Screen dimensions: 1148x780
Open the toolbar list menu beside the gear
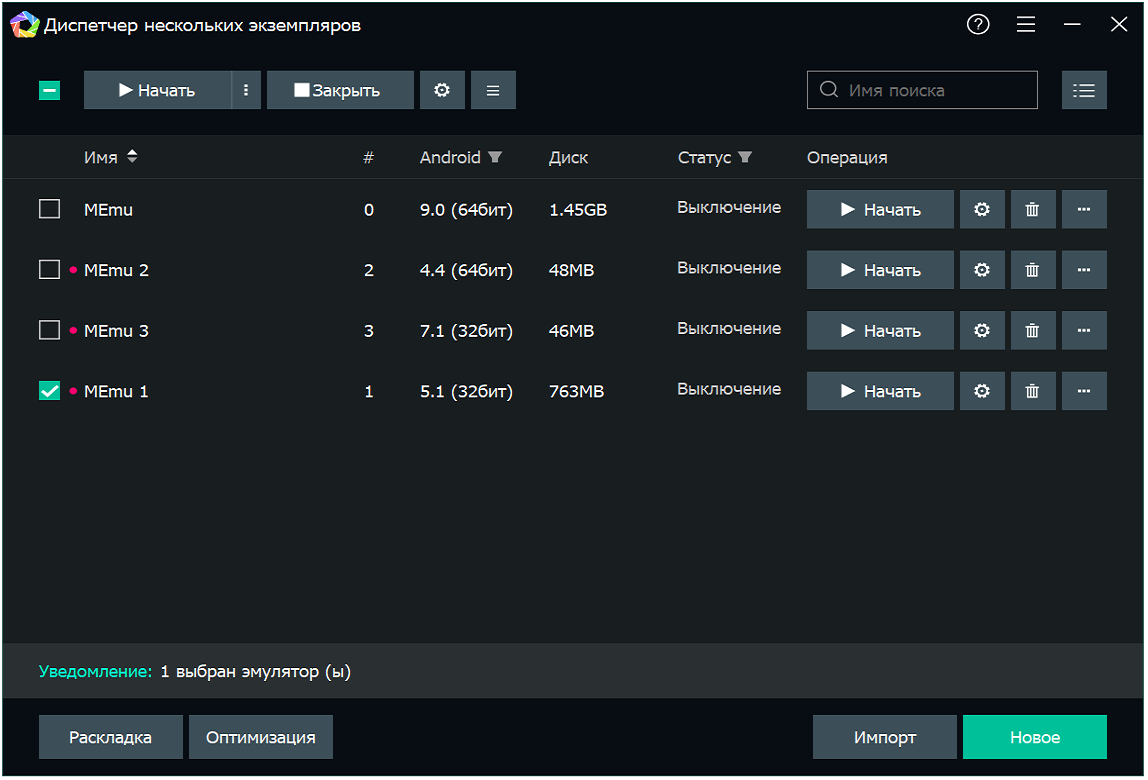493,90
